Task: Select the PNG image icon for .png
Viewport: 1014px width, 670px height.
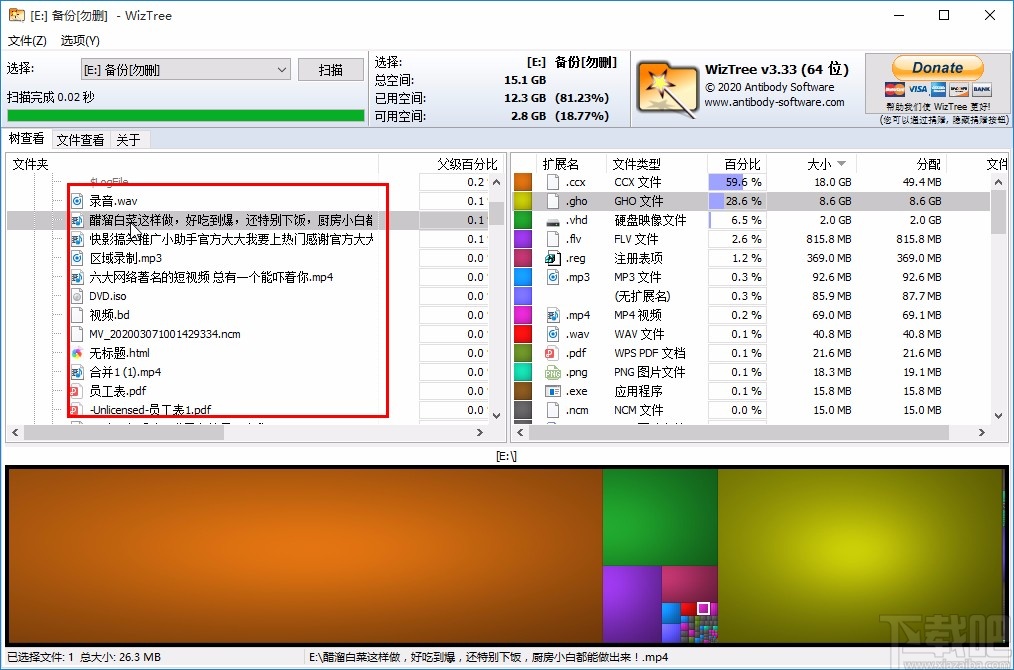Action: click(x=552, y=372)
